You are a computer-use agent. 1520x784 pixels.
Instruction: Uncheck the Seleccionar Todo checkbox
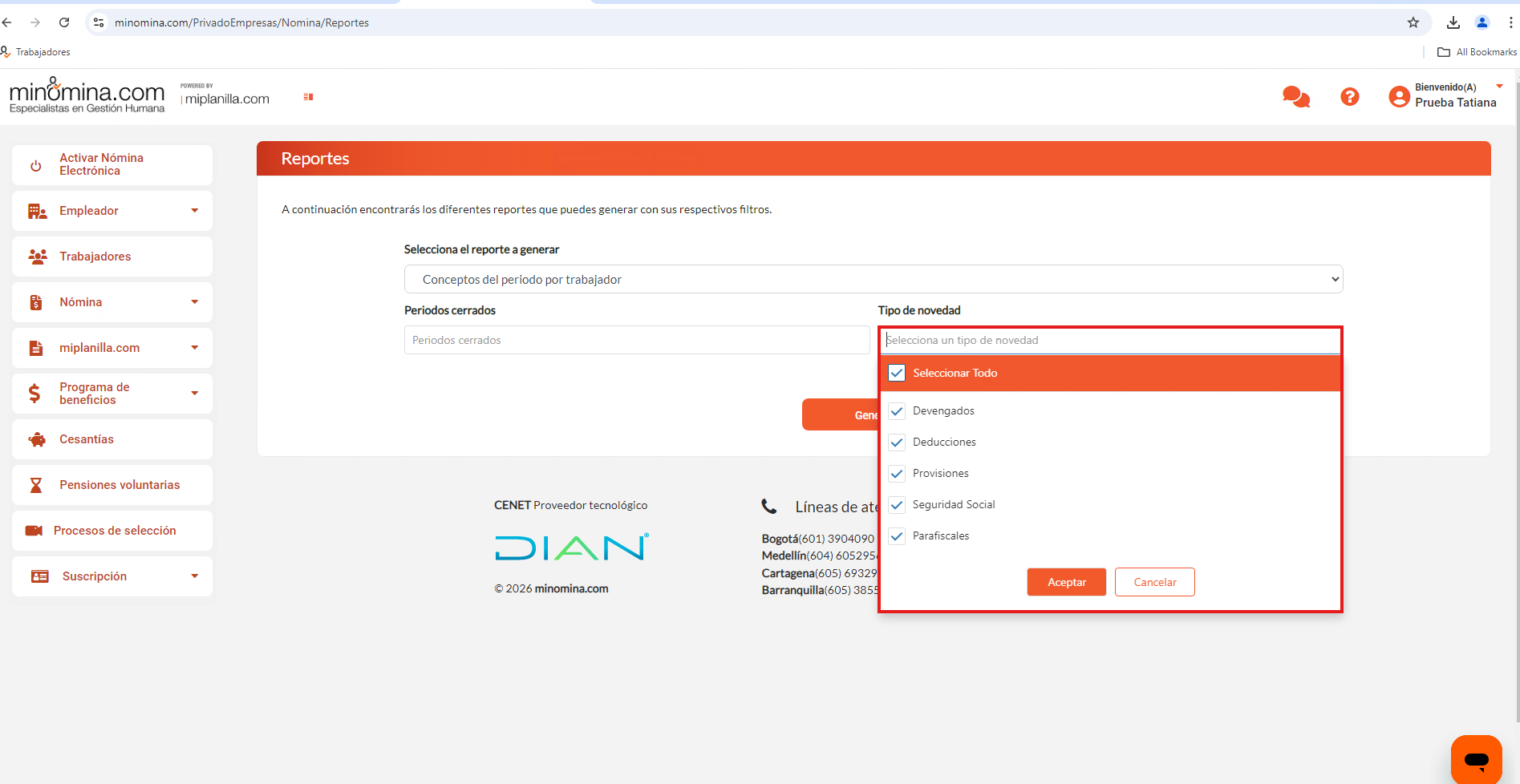pos(897,373)
